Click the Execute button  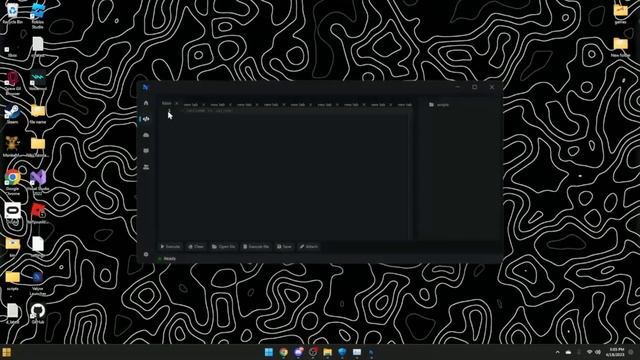click(x=170, y=247)
